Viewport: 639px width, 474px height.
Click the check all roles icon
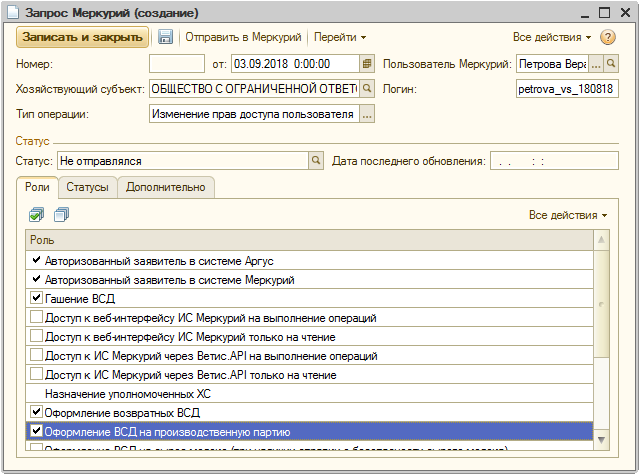click(x=37, y=214)
